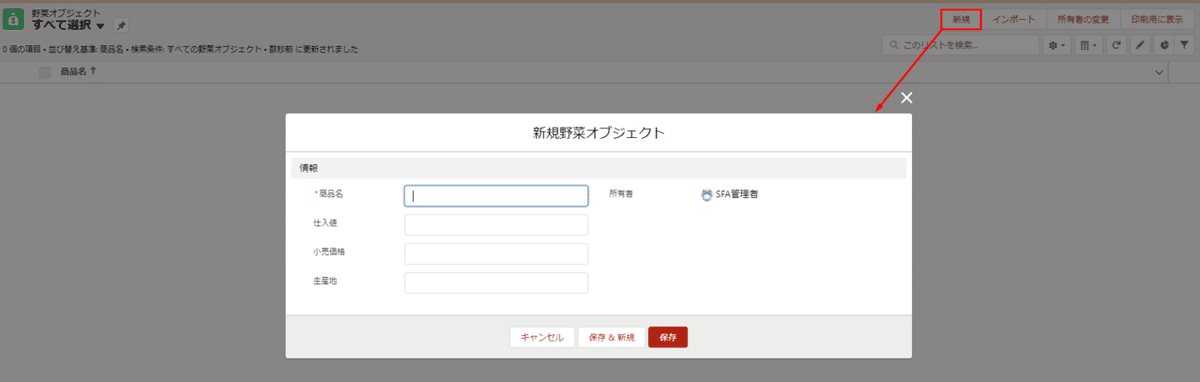Click the SFA管理者 owner avatar icon
1200x382 pixels.
click(707, 195)
